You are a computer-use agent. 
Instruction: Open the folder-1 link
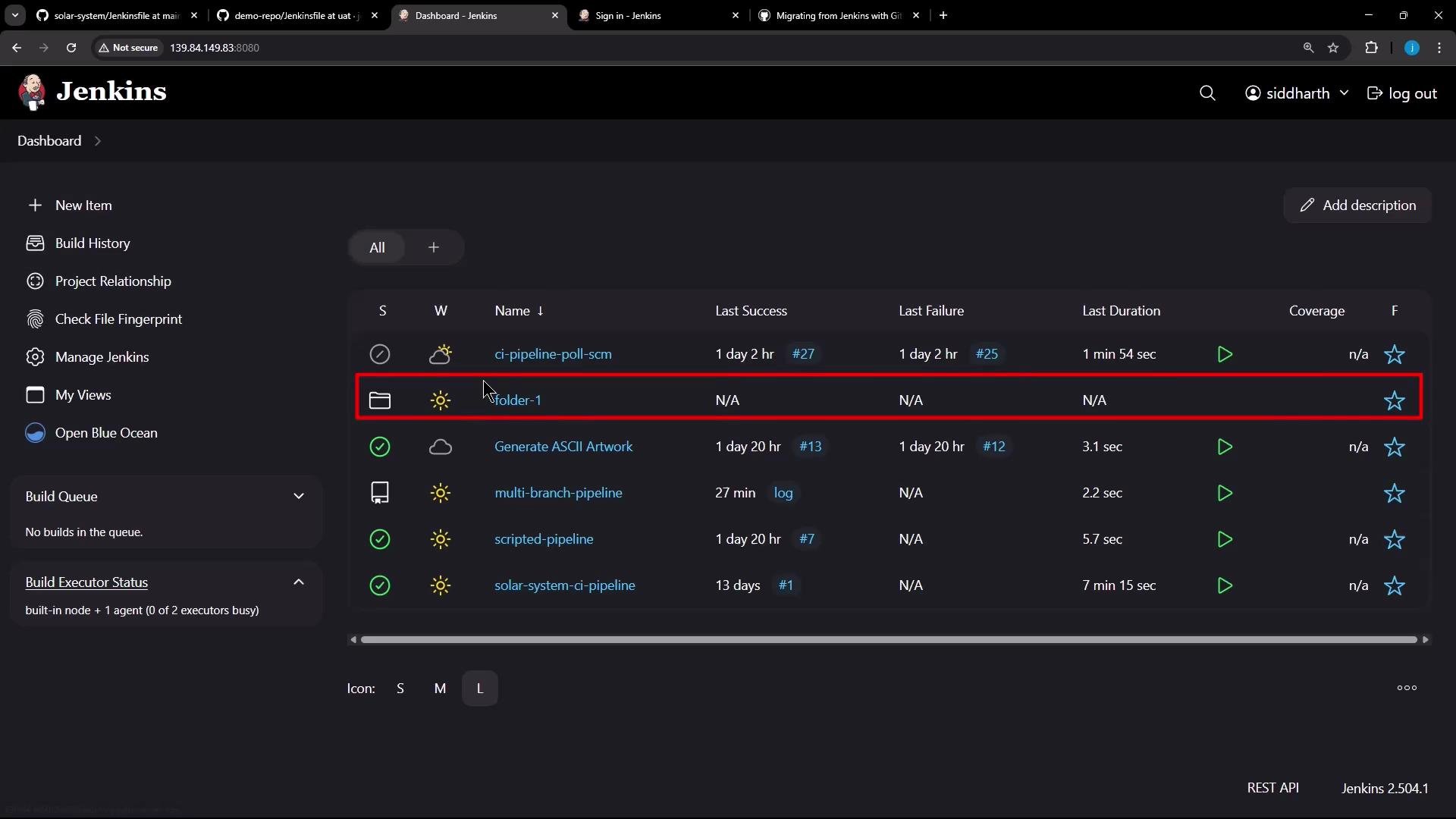point(518,400)
